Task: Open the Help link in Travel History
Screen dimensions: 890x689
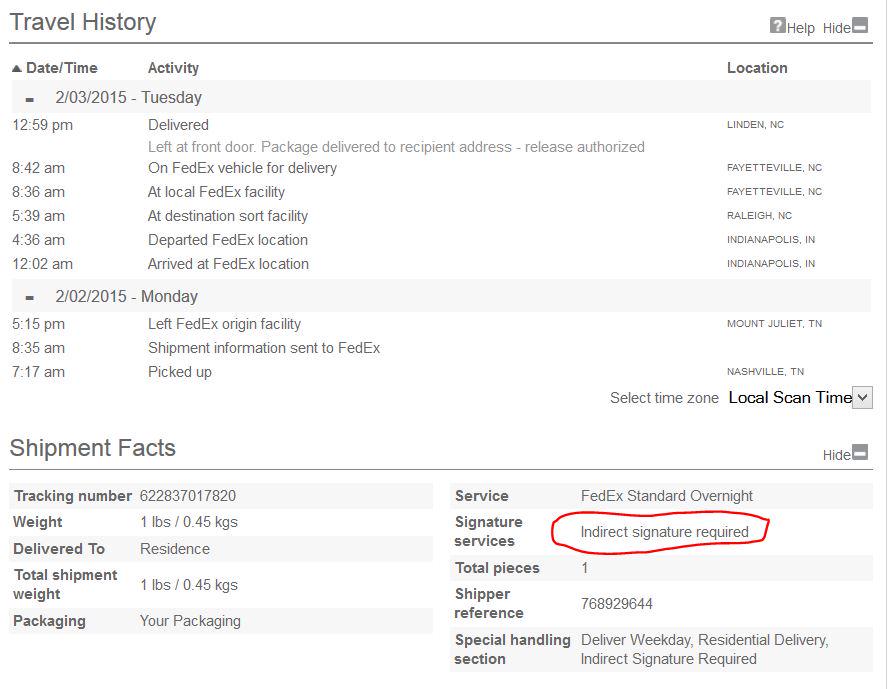Action: tap(800, 28)
